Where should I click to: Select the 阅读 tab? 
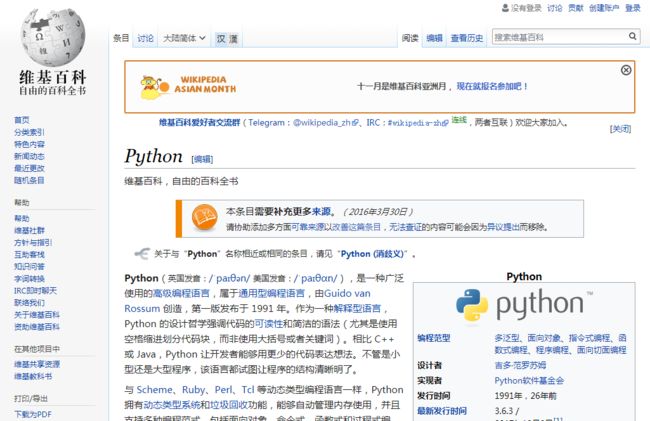[410, 38]
